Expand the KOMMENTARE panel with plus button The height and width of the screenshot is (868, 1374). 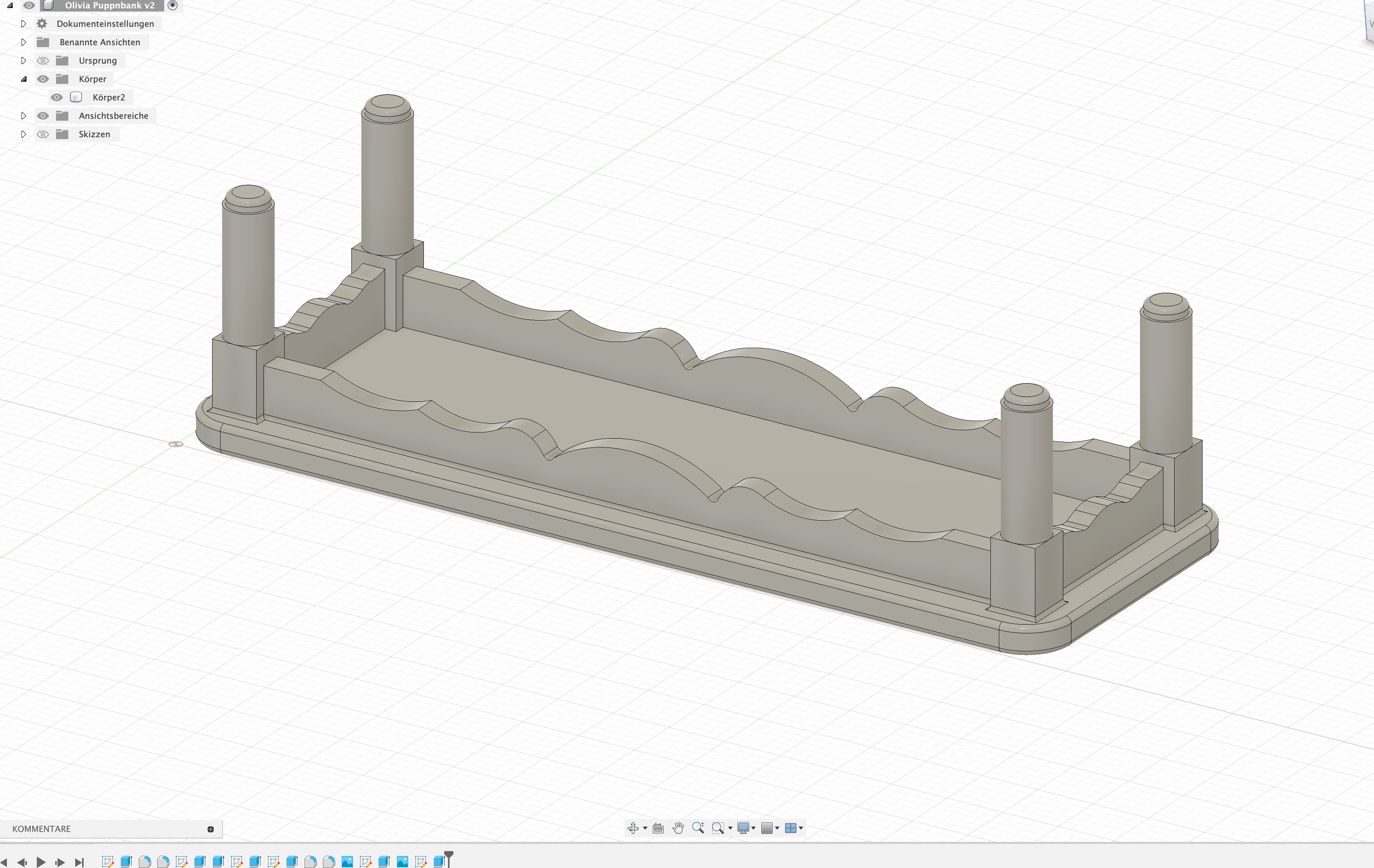pos(211,829)
